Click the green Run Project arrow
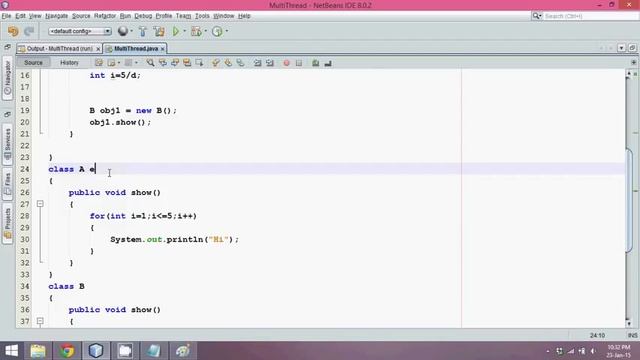This screenshot has height=360, width=640. point(176,31)
